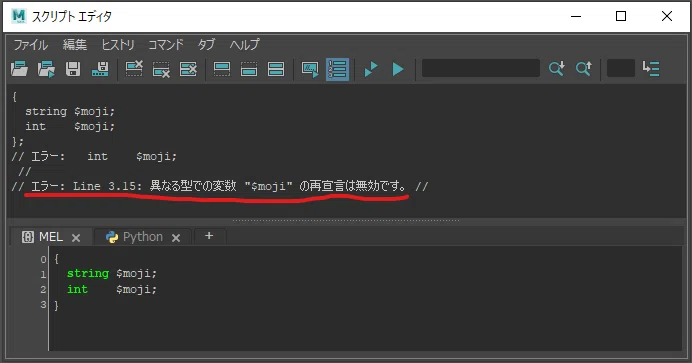Save script with the floppy disk icon

(73, 69)
